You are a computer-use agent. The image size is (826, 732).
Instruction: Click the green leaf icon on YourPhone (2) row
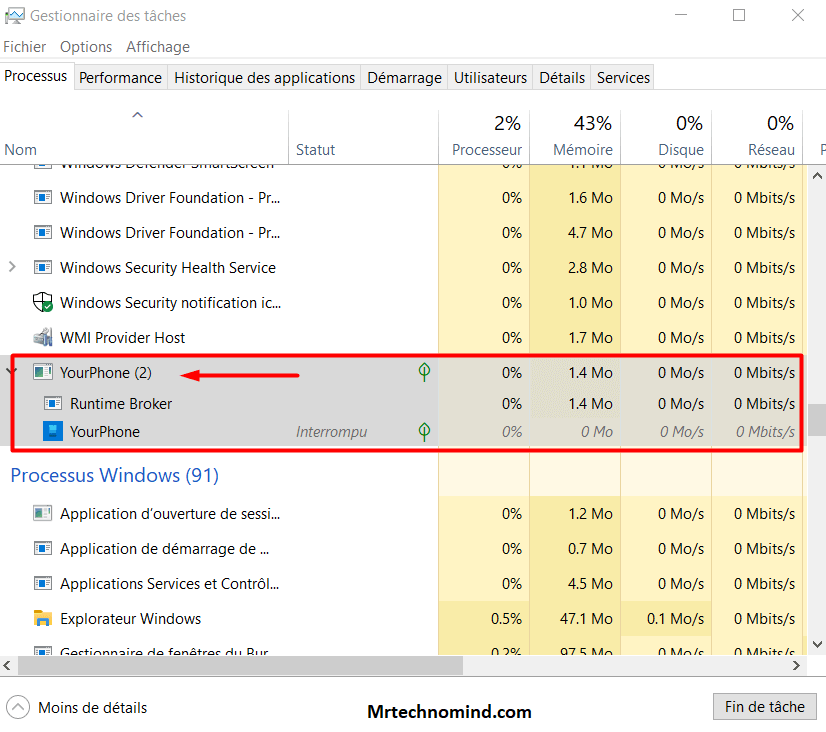pos(424,373)
